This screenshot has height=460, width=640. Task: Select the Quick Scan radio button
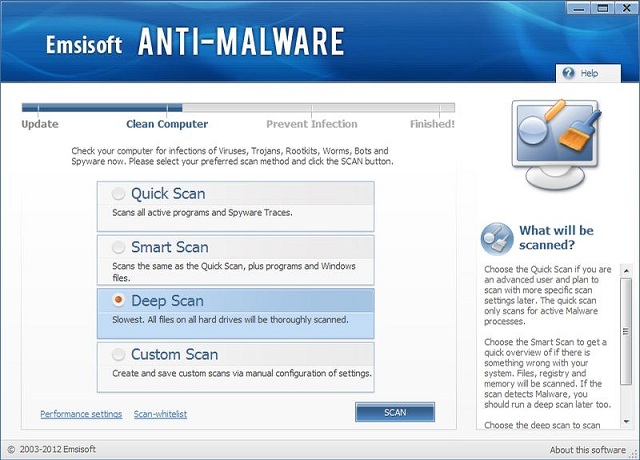118,193
